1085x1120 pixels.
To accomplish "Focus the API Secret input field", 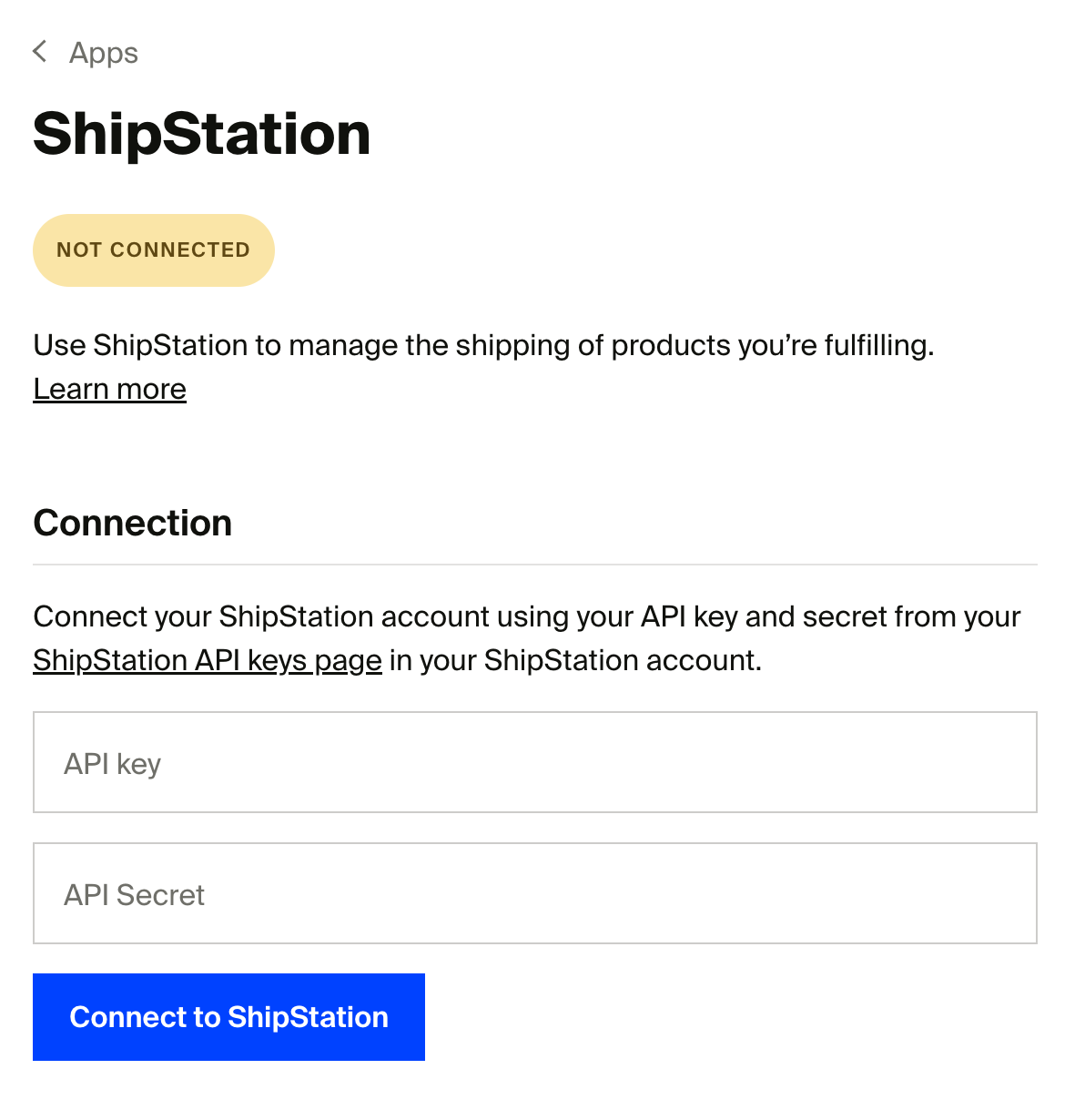I will pos(535,893).
